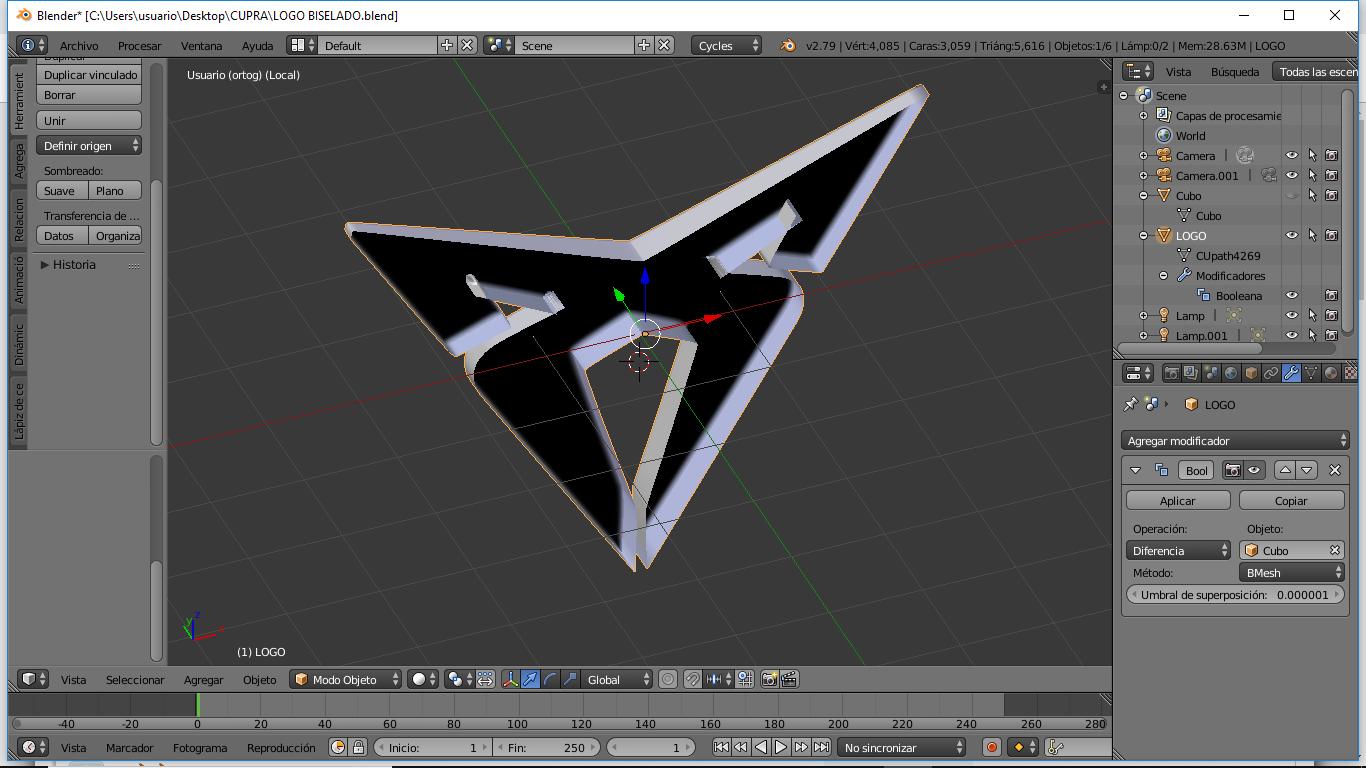Select the rotate manipulator icon
The height and width of the screenshot is (768, 1366).
click(550, 679)
